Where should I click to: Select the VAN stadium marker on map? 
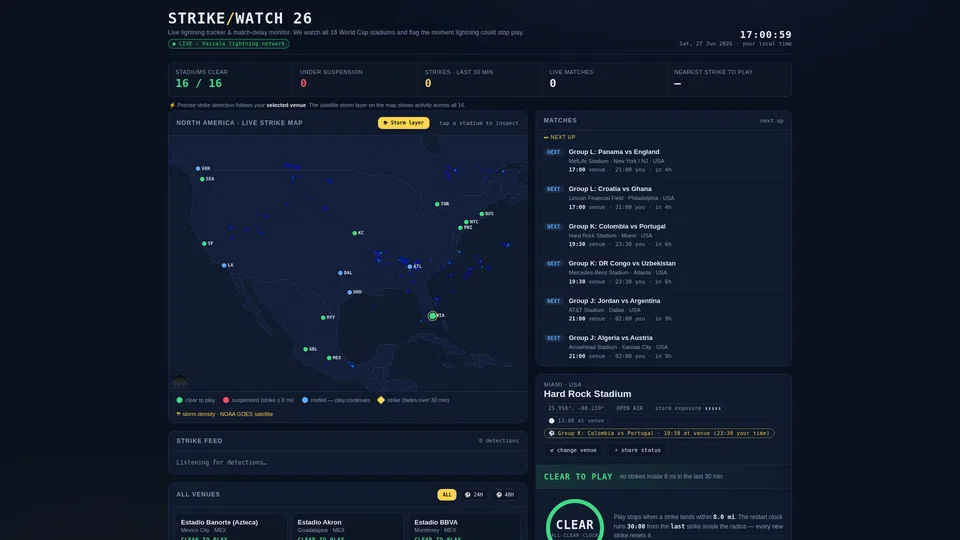pos(198,168)
